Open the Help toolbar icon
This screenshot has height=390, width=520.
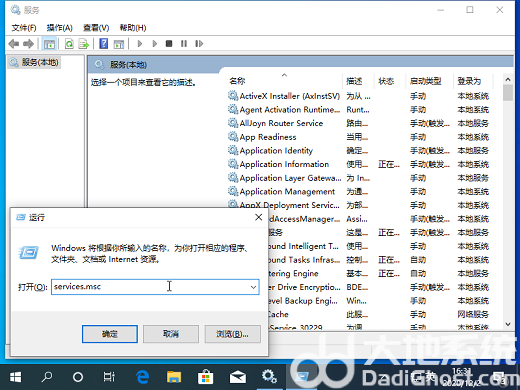[104, 44]
